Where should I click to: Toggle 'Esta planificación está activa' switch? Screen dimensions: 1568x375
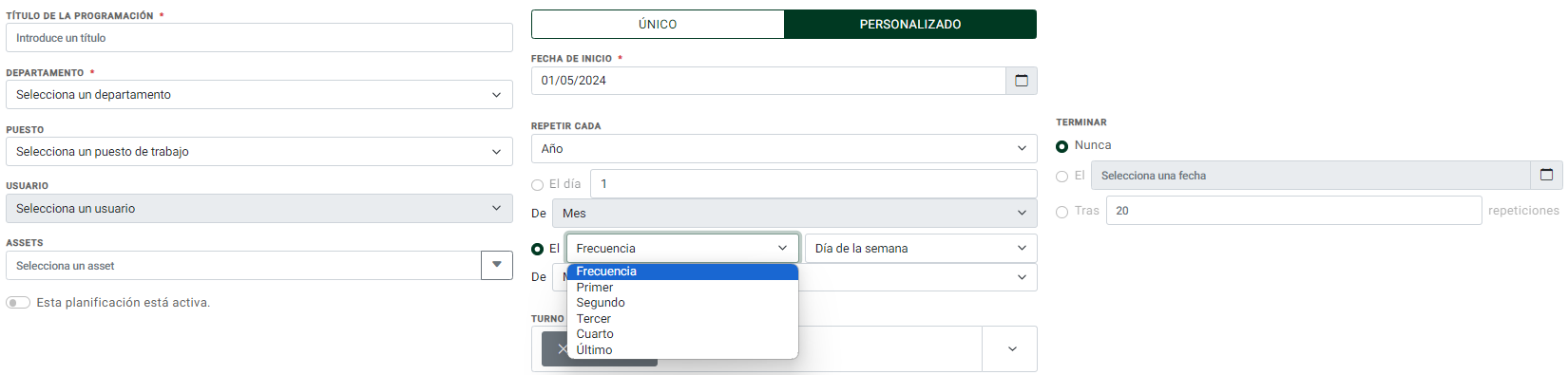(x=18, y=303)
